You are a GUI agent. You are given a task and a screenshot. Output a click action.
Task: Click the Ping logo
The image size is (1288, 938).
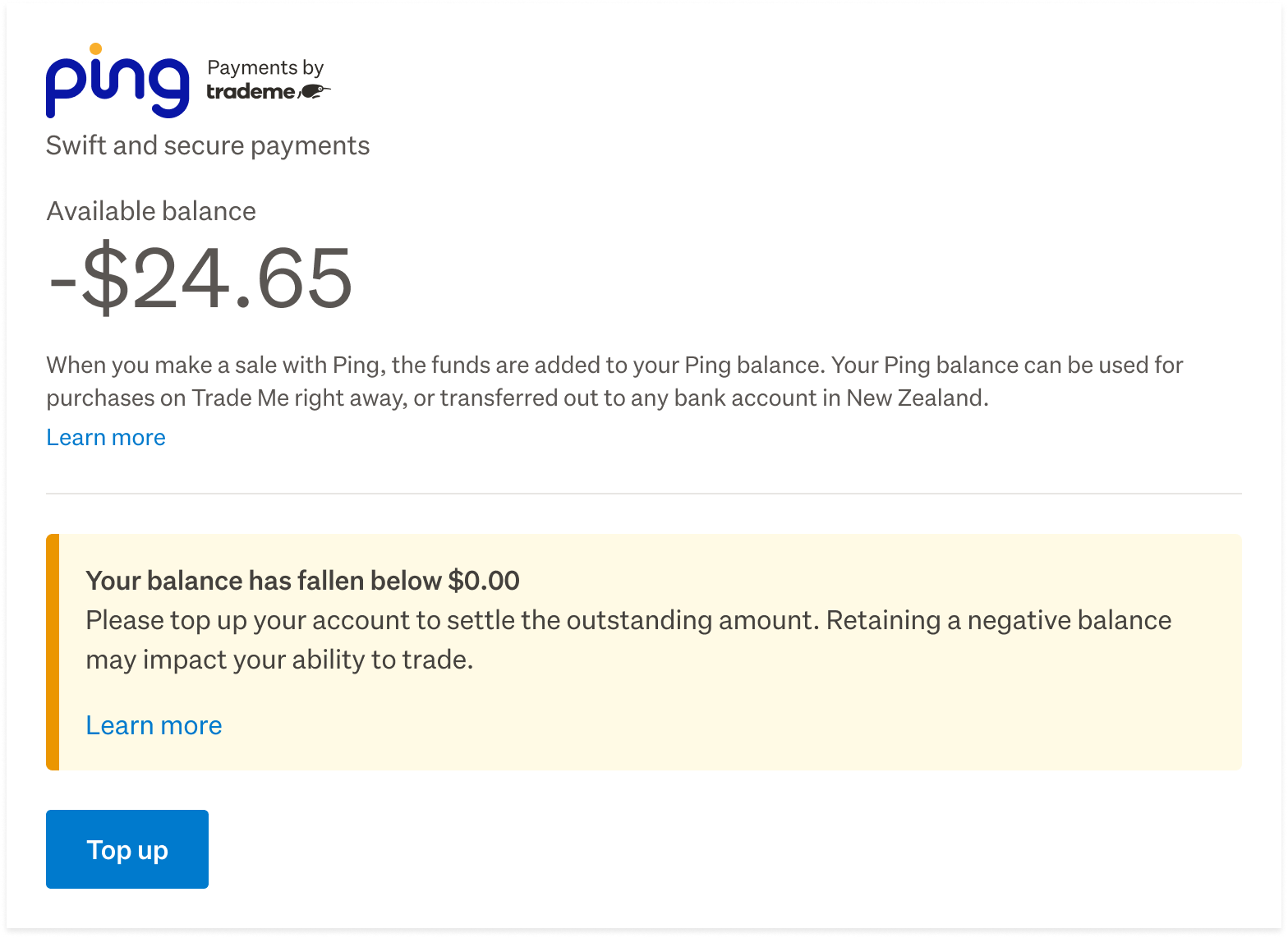[117, 80]
